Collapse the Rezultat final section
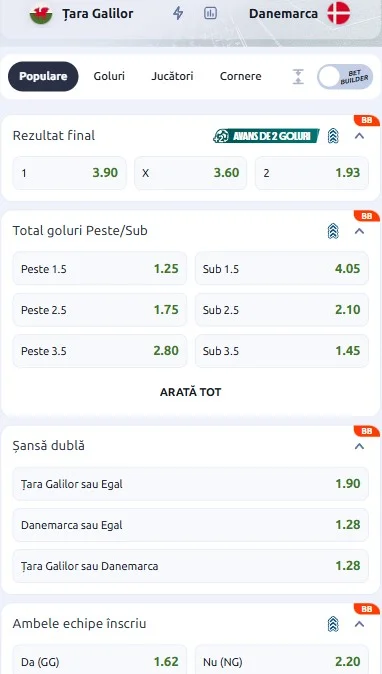 (x=360, y=136)
